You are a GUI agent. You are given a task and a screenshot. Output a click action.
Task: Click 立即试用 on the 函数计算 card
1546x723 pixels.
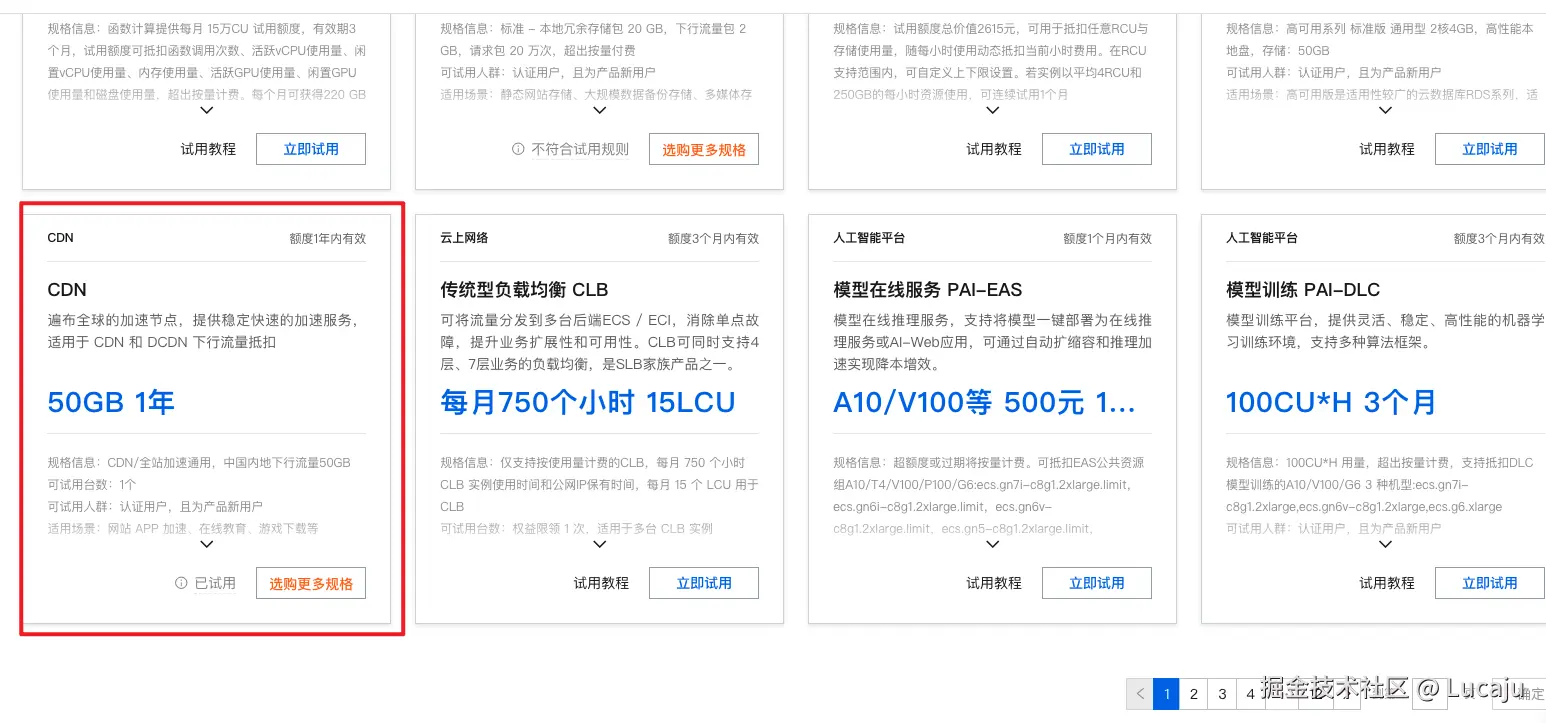(x=311, y=149)
